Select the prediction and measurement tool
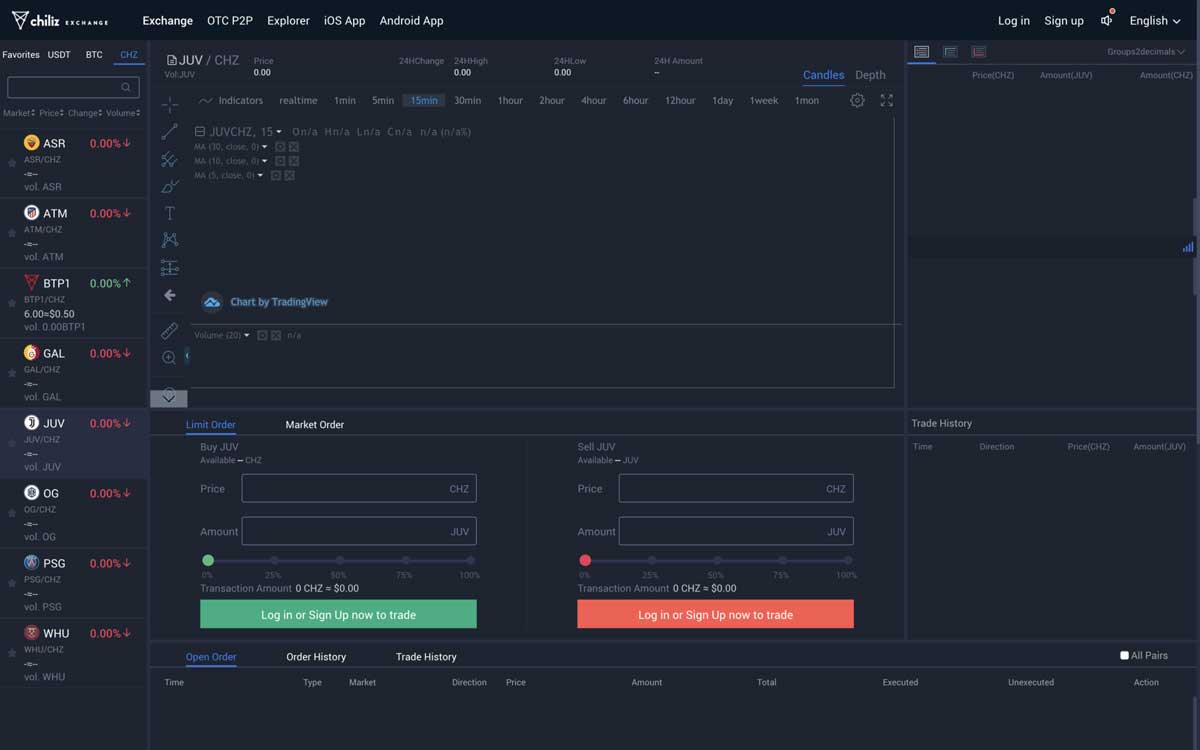1200x750 pixels. (170, 267)
